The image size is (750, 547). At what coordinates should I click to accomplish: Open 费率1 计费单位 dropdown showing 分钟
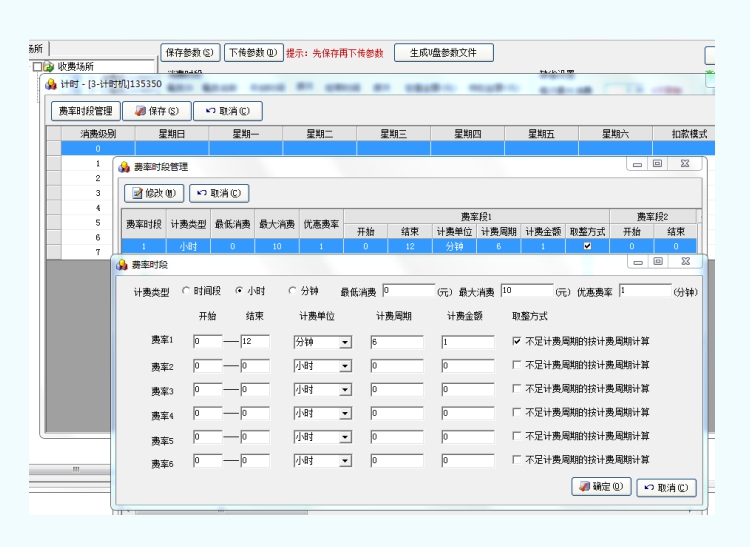pos(345,342)
